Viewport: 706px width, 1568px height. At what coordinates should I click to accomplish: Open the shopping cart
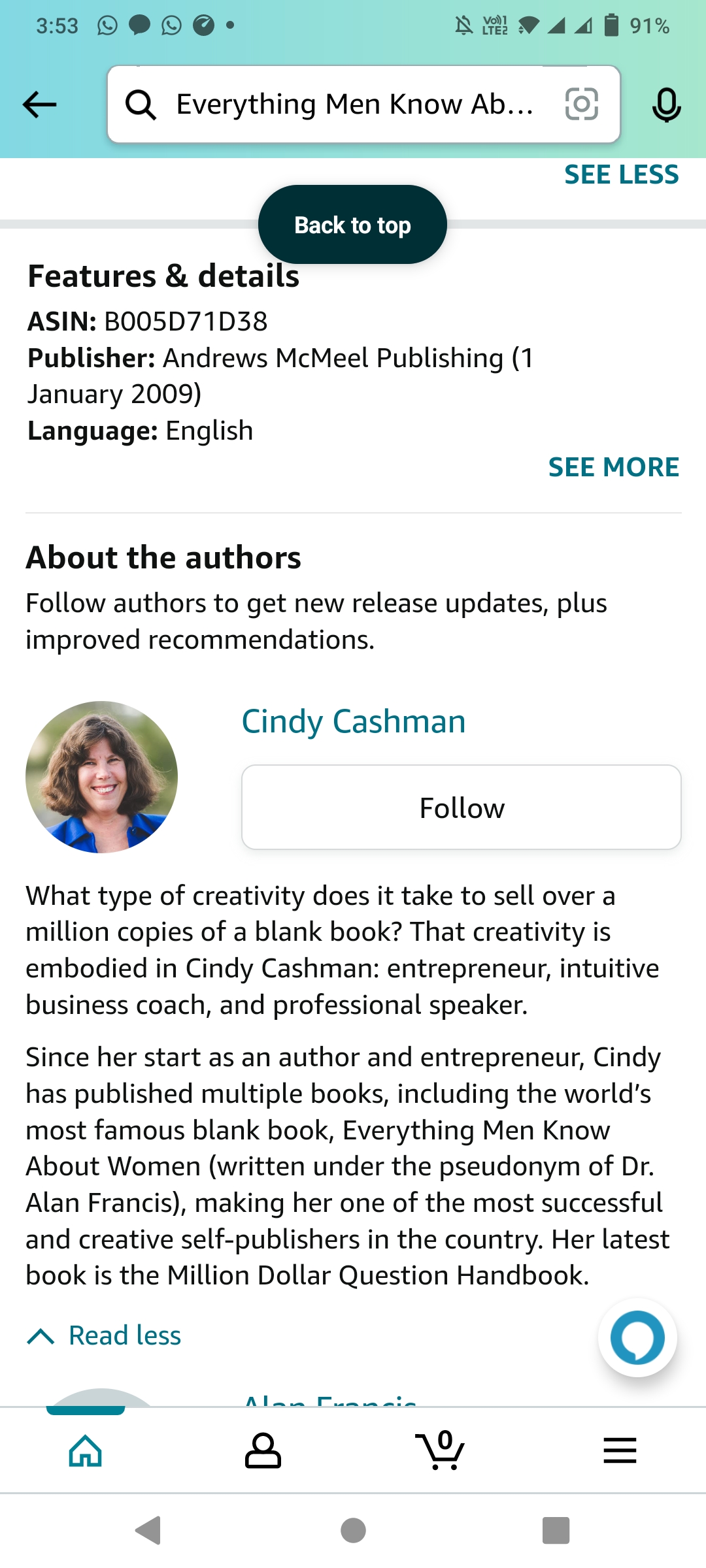pos(441,1450)
